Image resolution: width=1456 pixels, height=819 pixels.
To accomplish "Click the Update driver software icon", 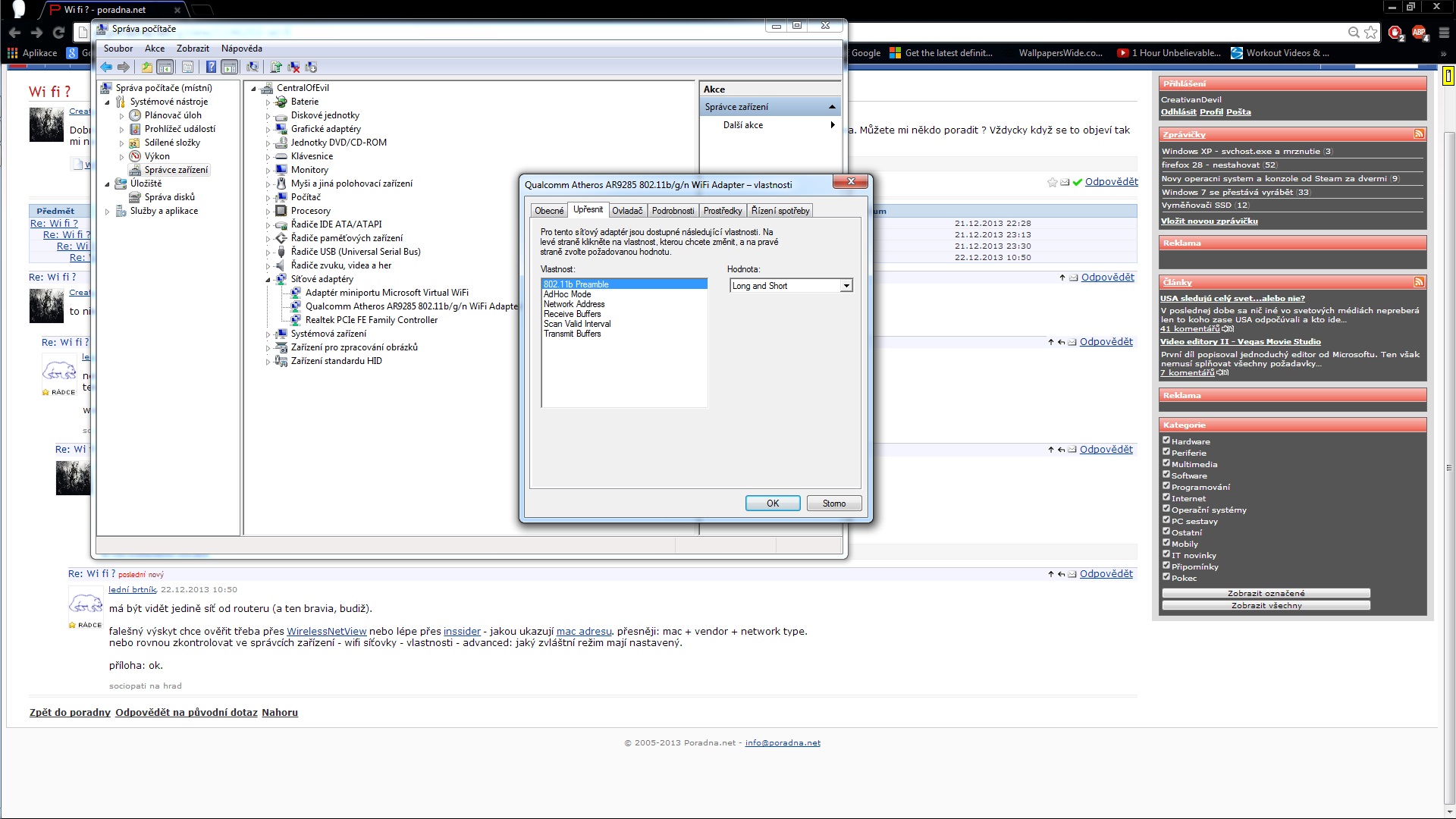I will tap(275, 67).
